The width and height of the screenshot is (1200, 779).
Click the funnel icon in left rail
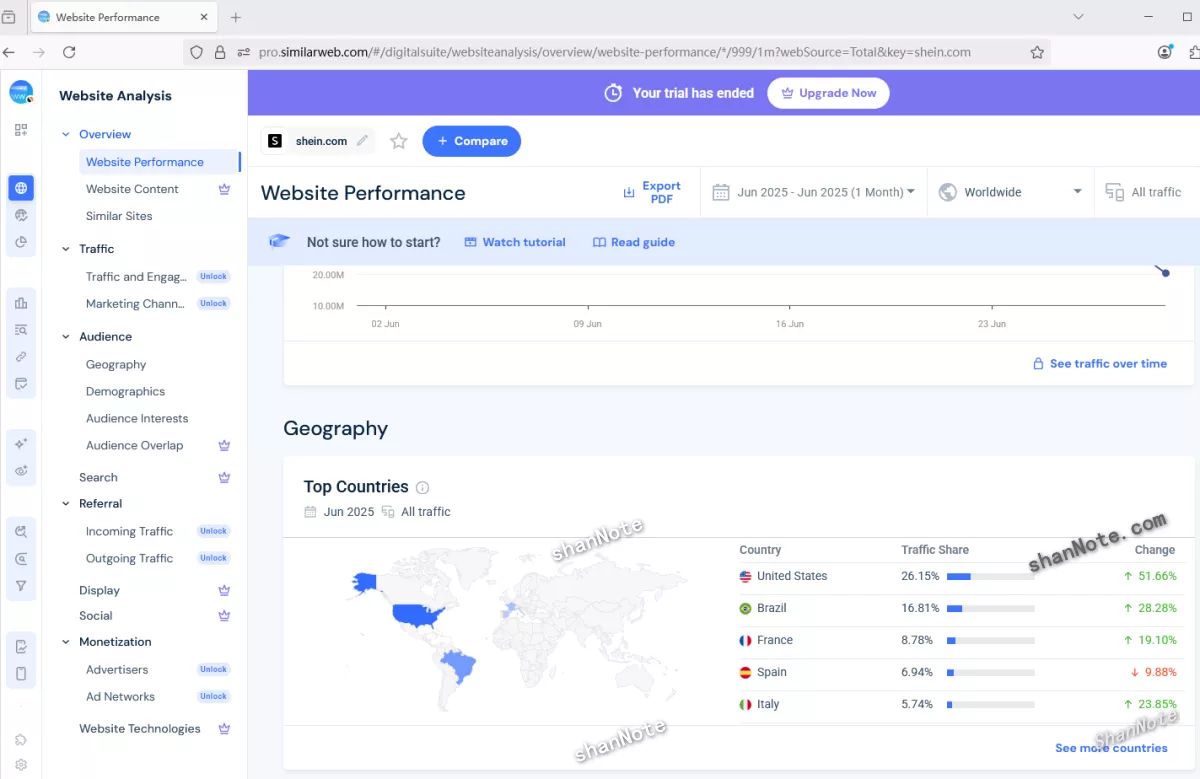(x=21, y=586)
